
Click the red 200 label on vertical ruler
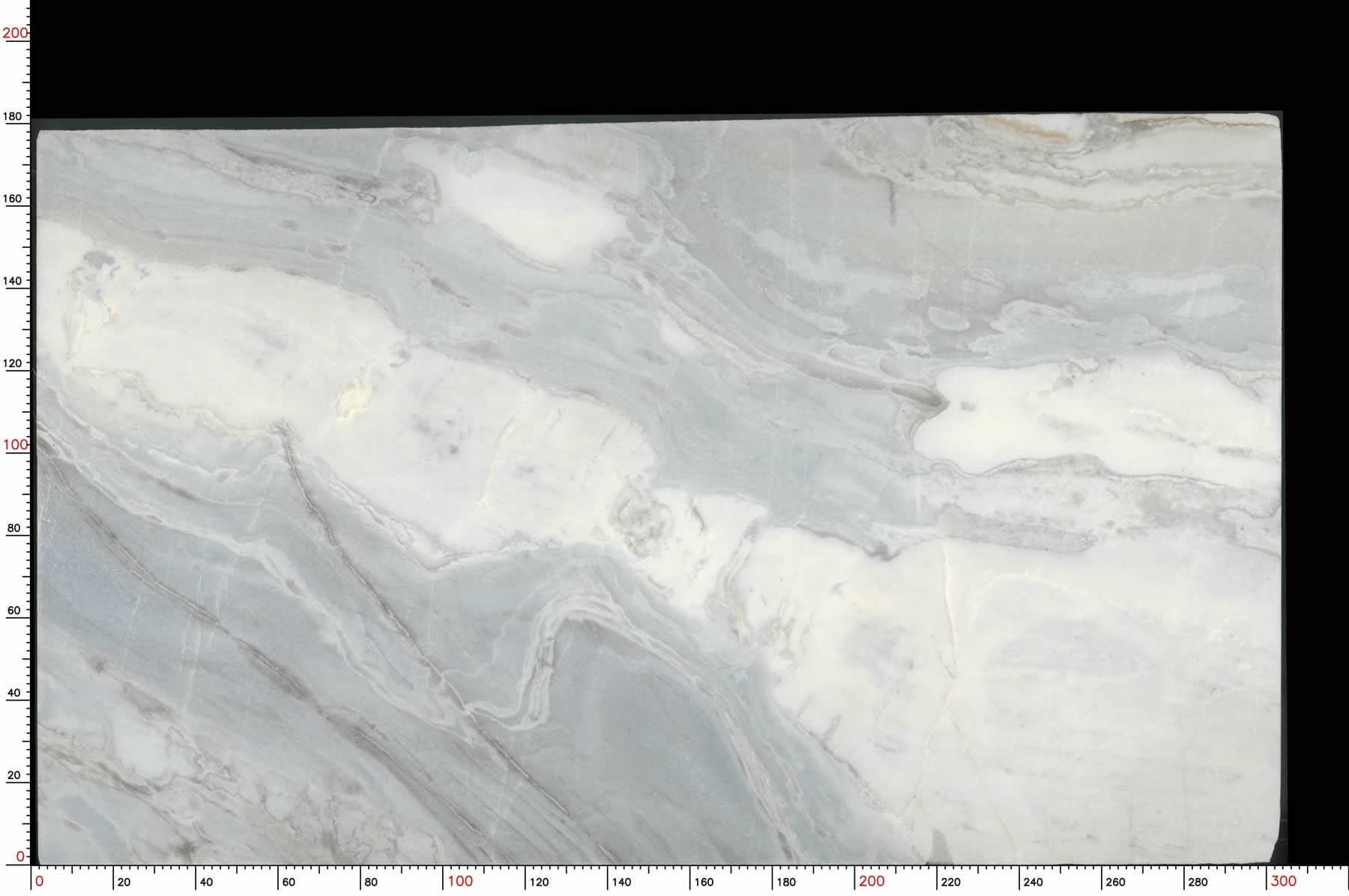pyautogui.click(x=15, y=33)
